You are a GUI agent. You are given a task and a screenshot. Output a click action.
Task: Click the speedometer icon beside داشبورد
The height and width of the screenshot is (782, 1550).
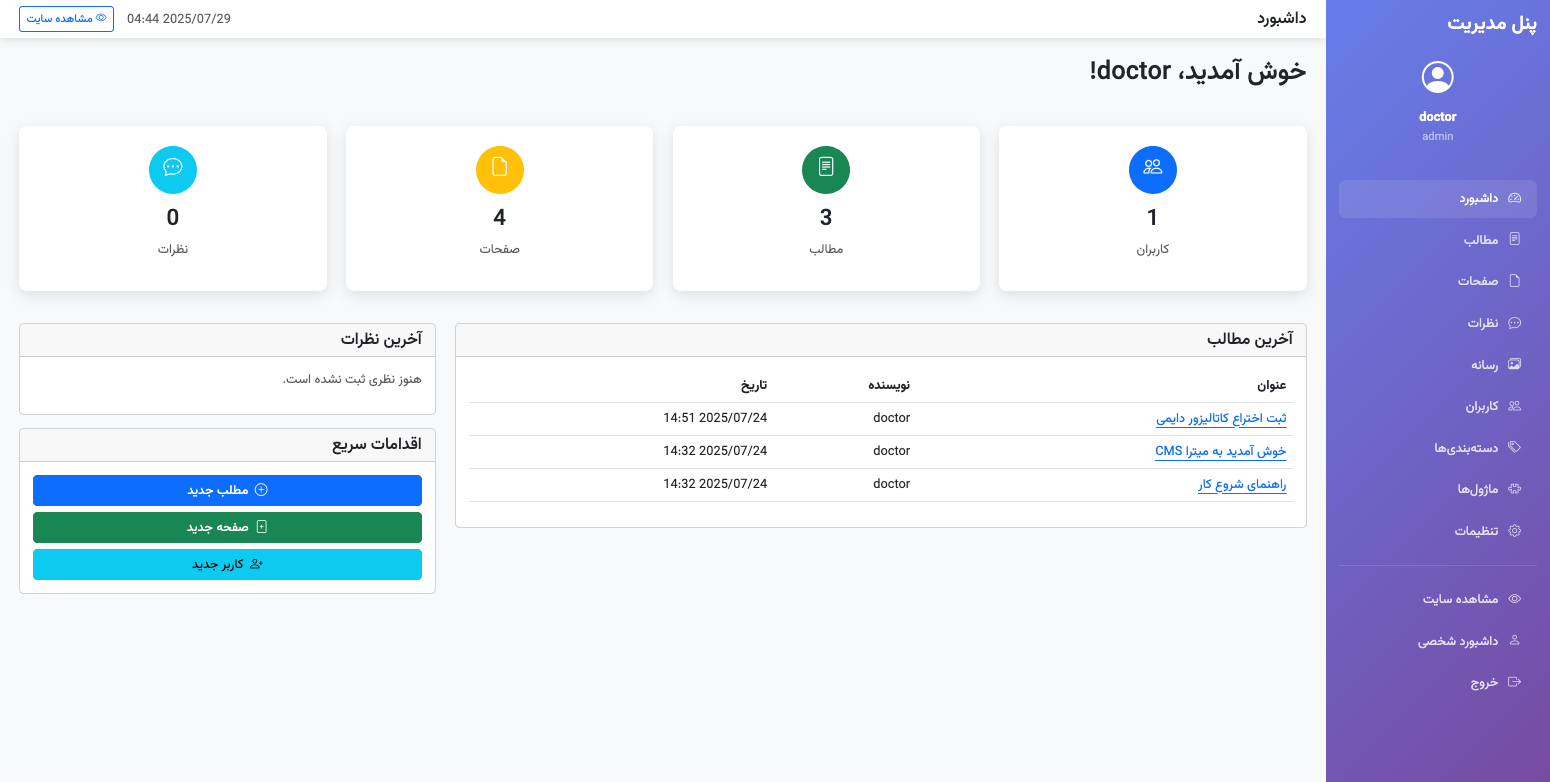pos(1514,198)
